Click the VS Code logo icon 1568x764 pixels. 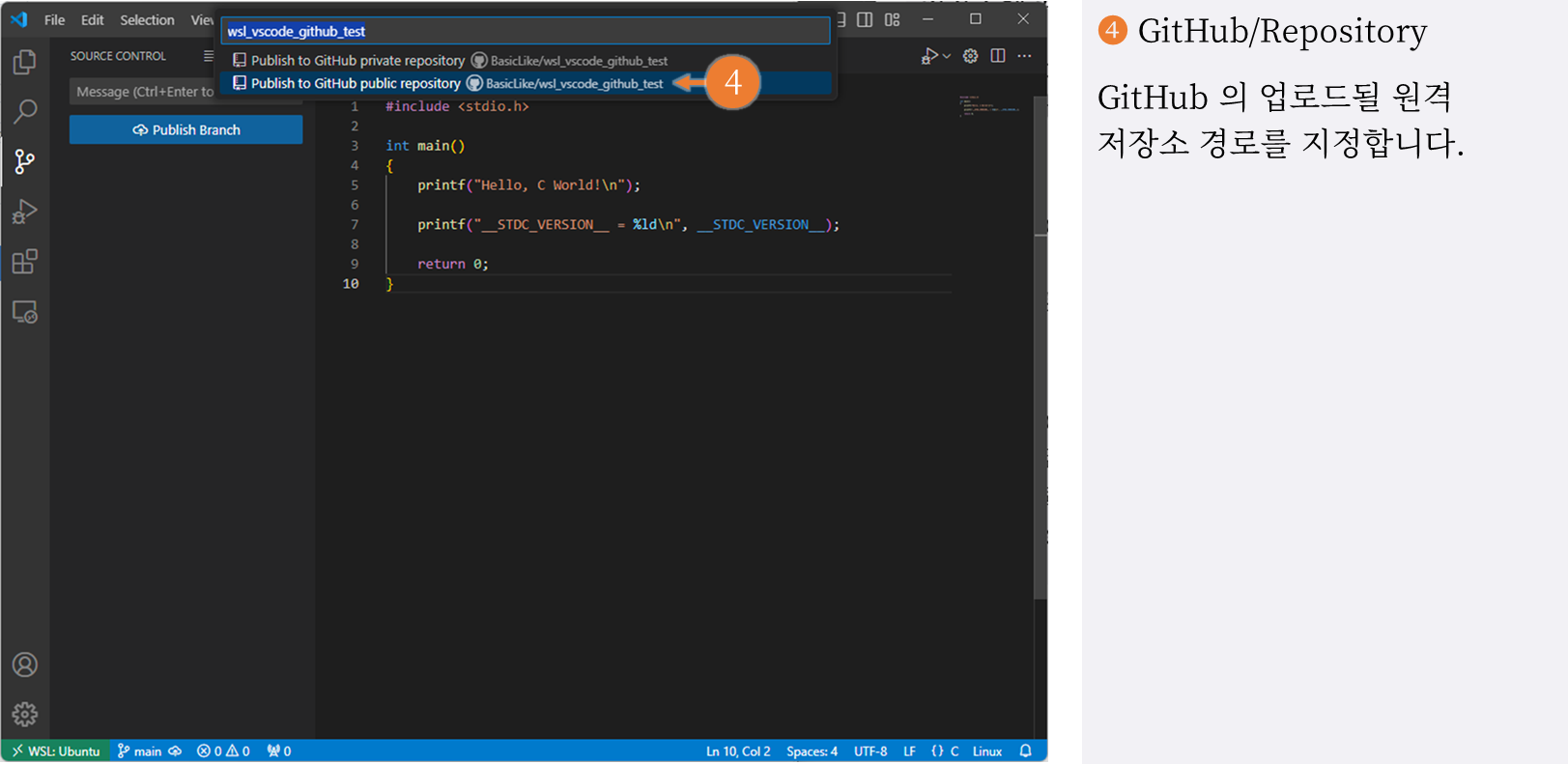tap(19, 19)
